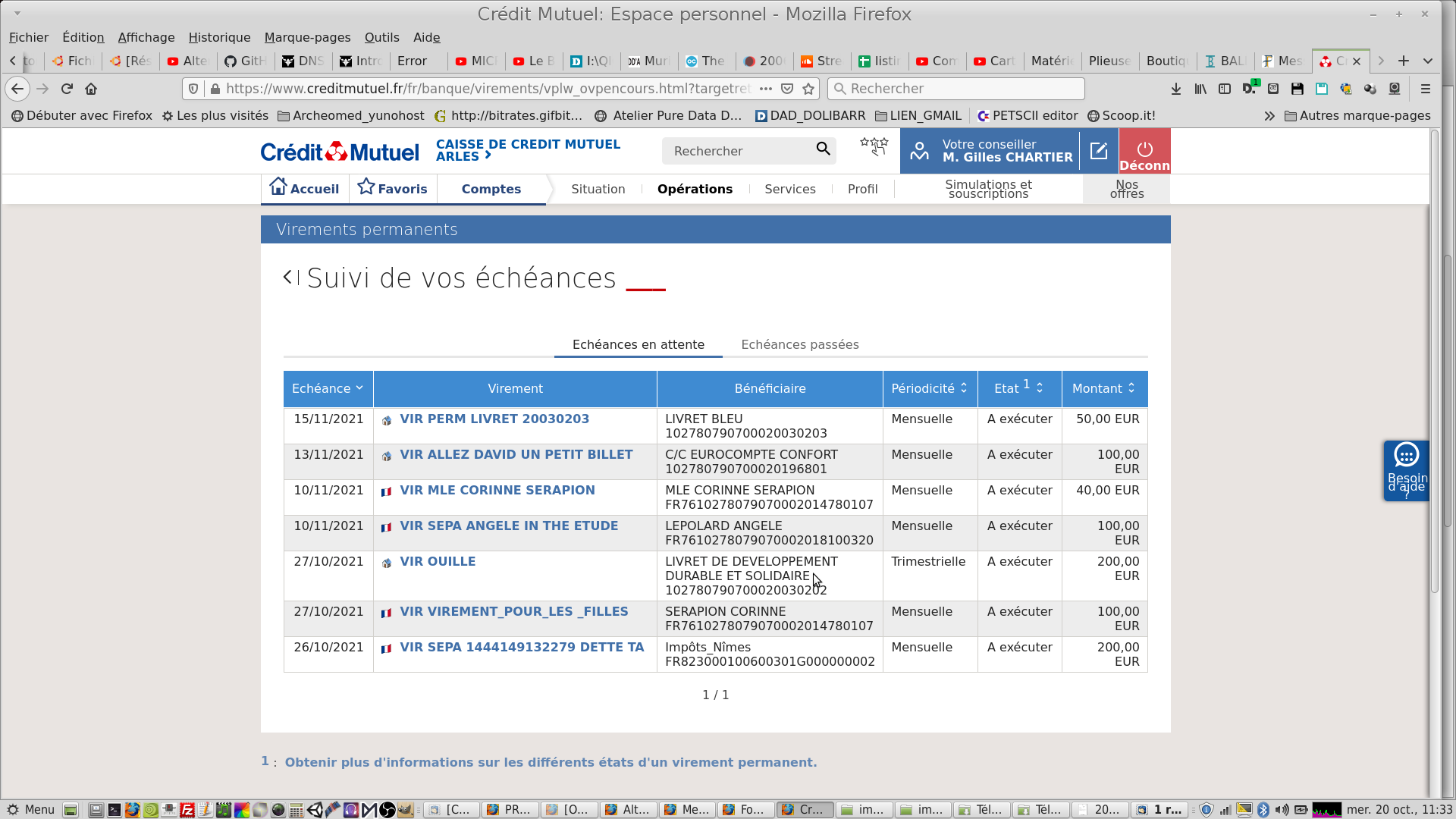
Task: Open Firefox hamburger application menu
Action: (1425, 89)
